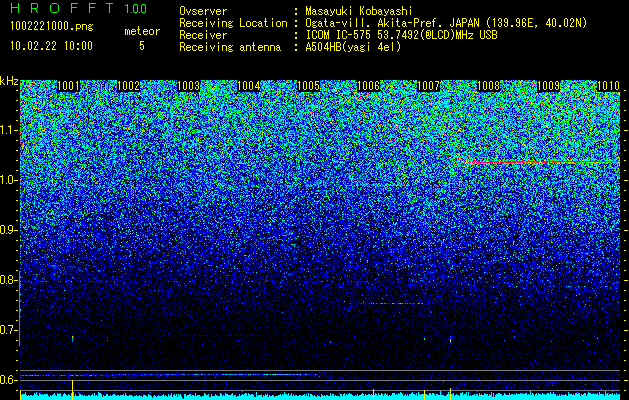Screen dimensions: 629x400
Task: Click the HROFFT 1.00 title text
Action: 78,8
